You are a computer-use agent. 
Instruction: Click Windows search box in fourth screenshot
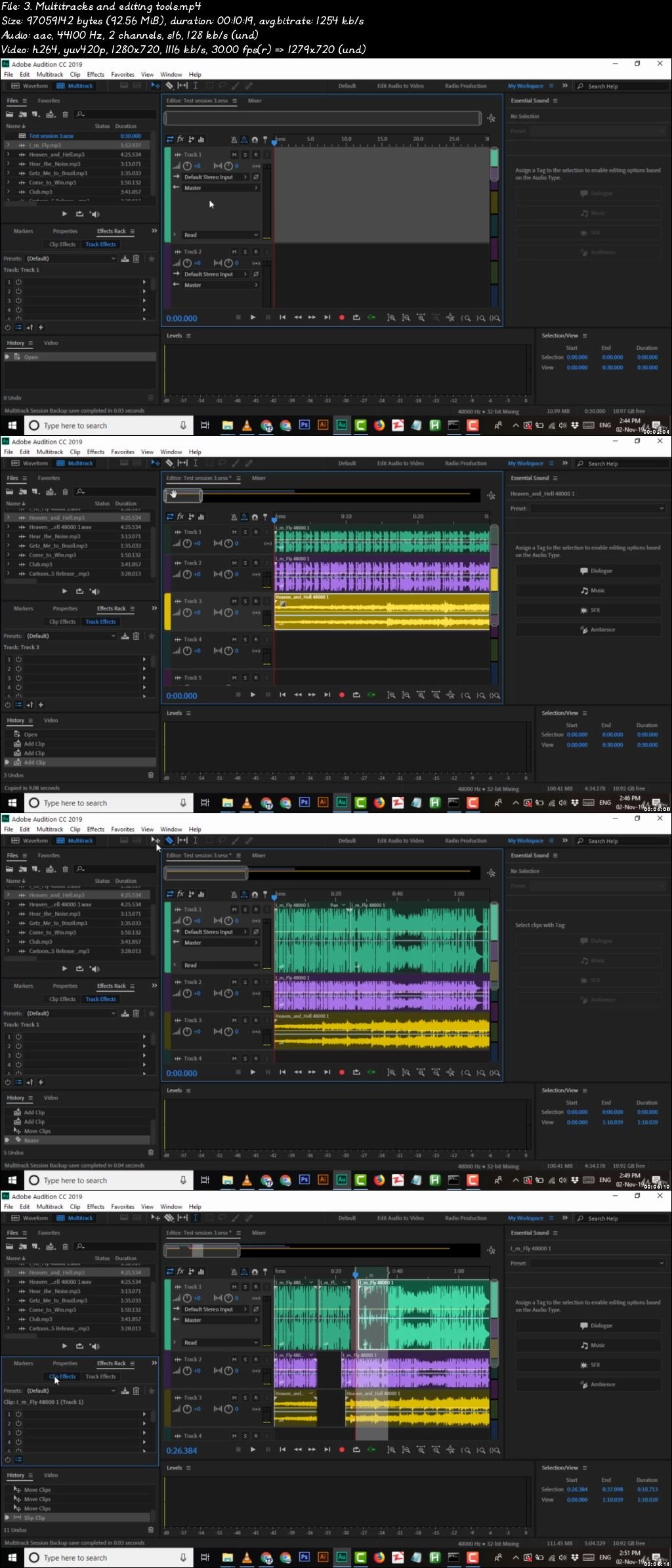[x=109, y=1557]
